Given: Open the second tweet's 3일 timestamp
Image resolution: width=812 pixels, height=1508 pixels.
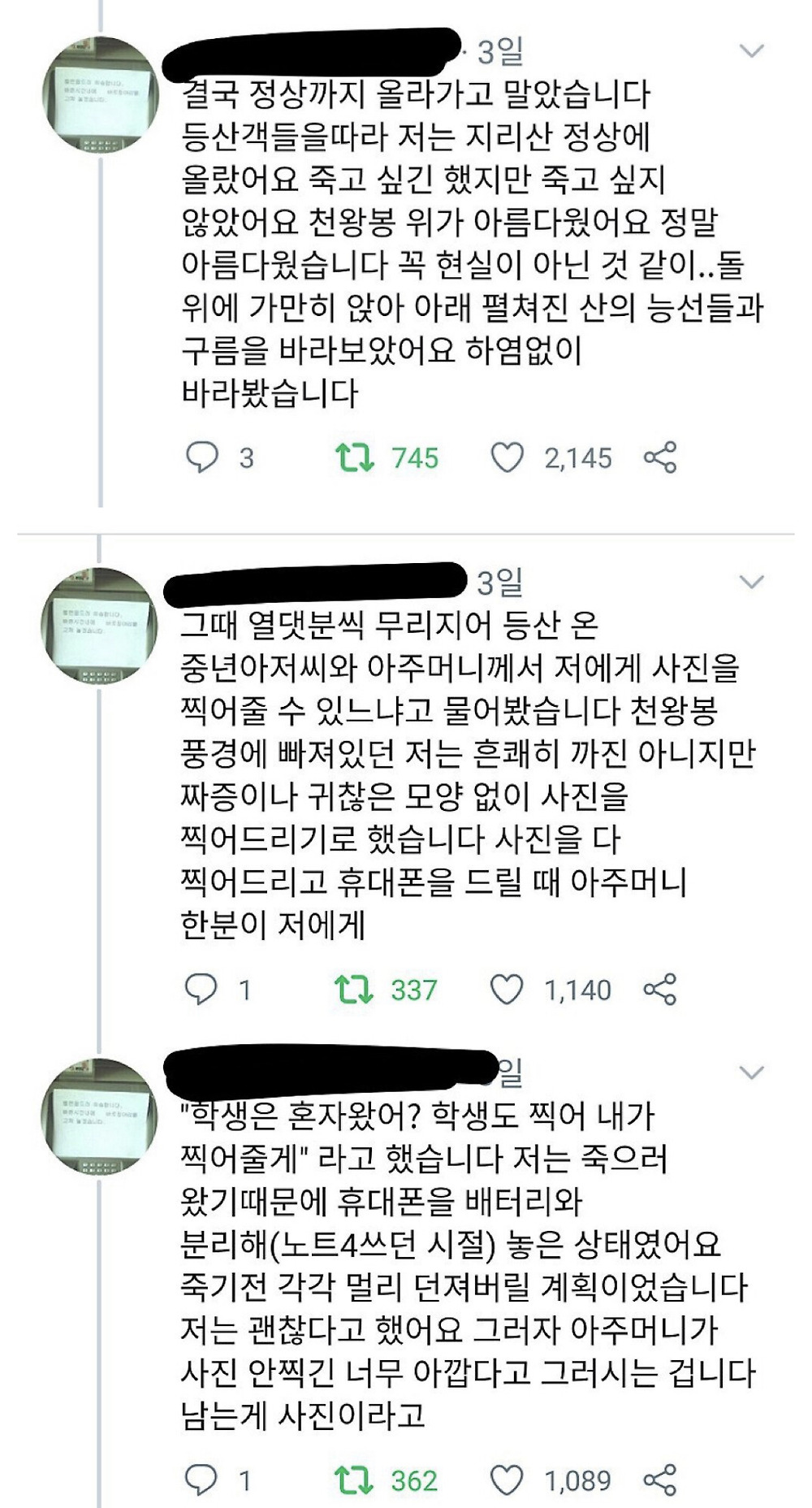Looking at the screenshot, I should (x=500, y=583).
